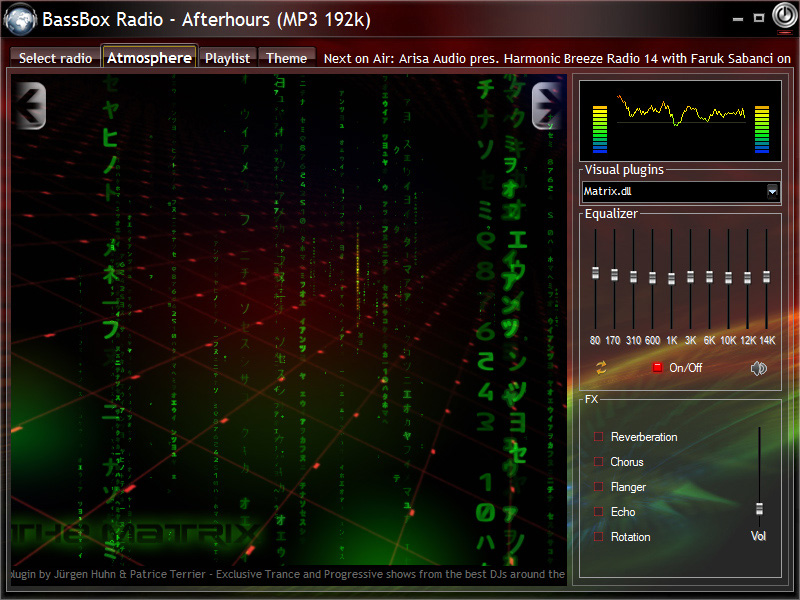Click the spectrum waveform display
This screenshot has width=800, height=600.
coord(681,110)
